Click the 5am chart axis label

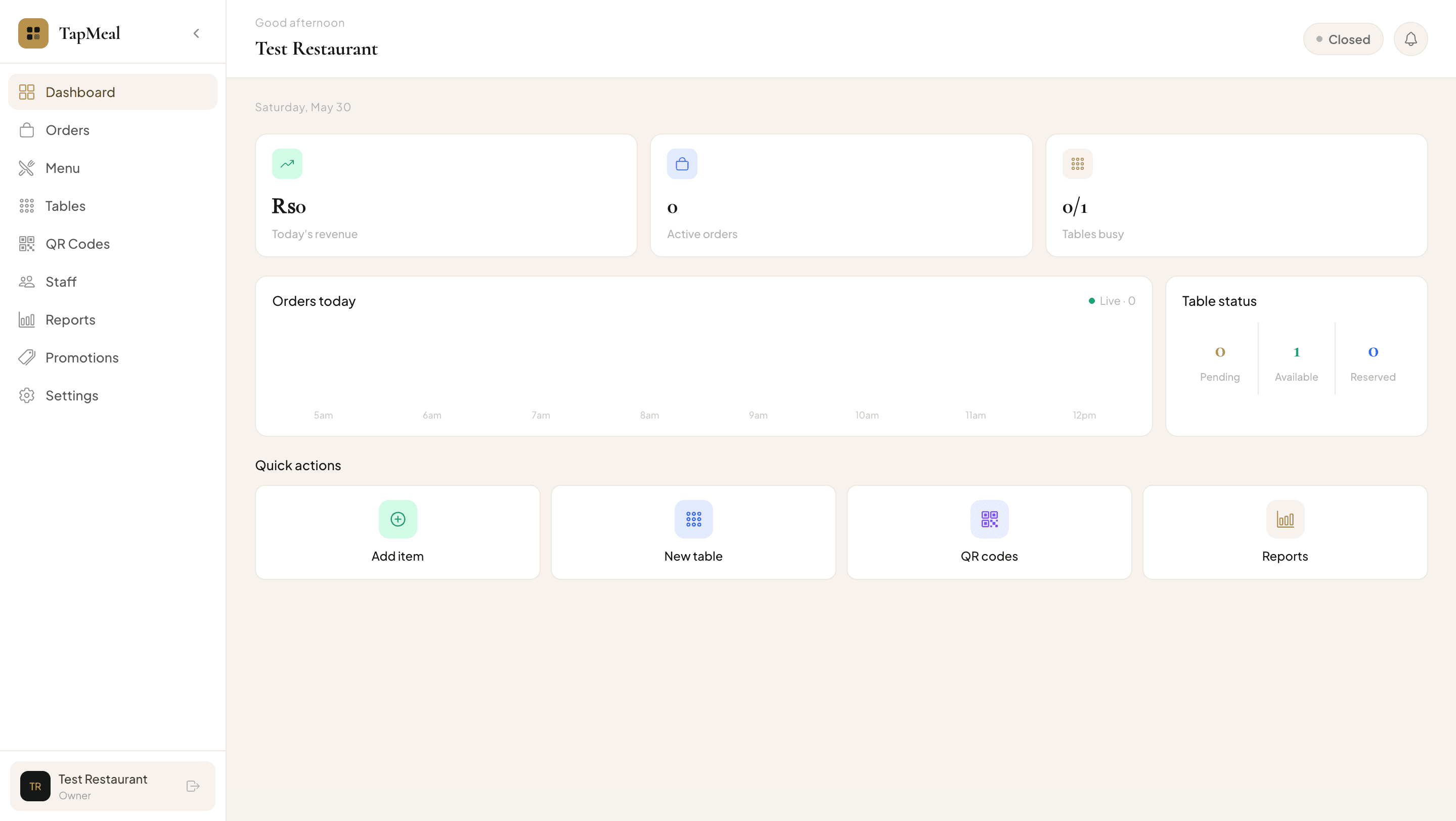[x=323, y=416]
